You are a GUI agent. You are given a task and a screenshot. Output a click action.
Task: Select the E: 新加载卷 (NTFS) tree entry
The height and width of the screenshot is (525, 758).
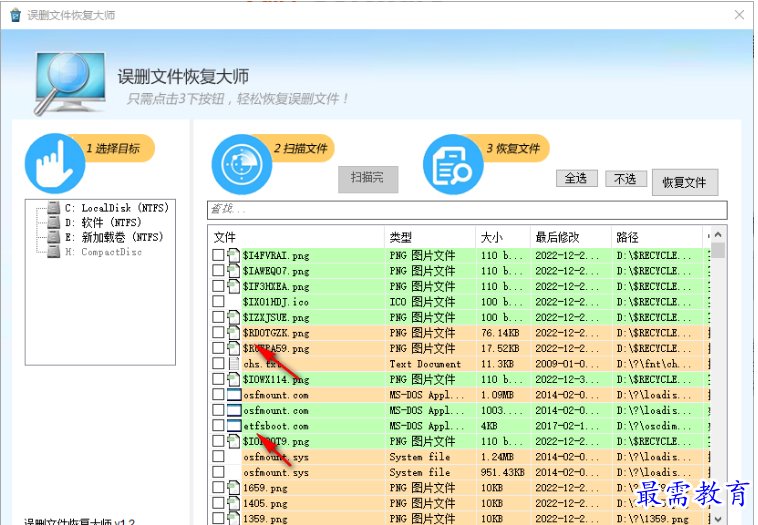pos(114,237)
